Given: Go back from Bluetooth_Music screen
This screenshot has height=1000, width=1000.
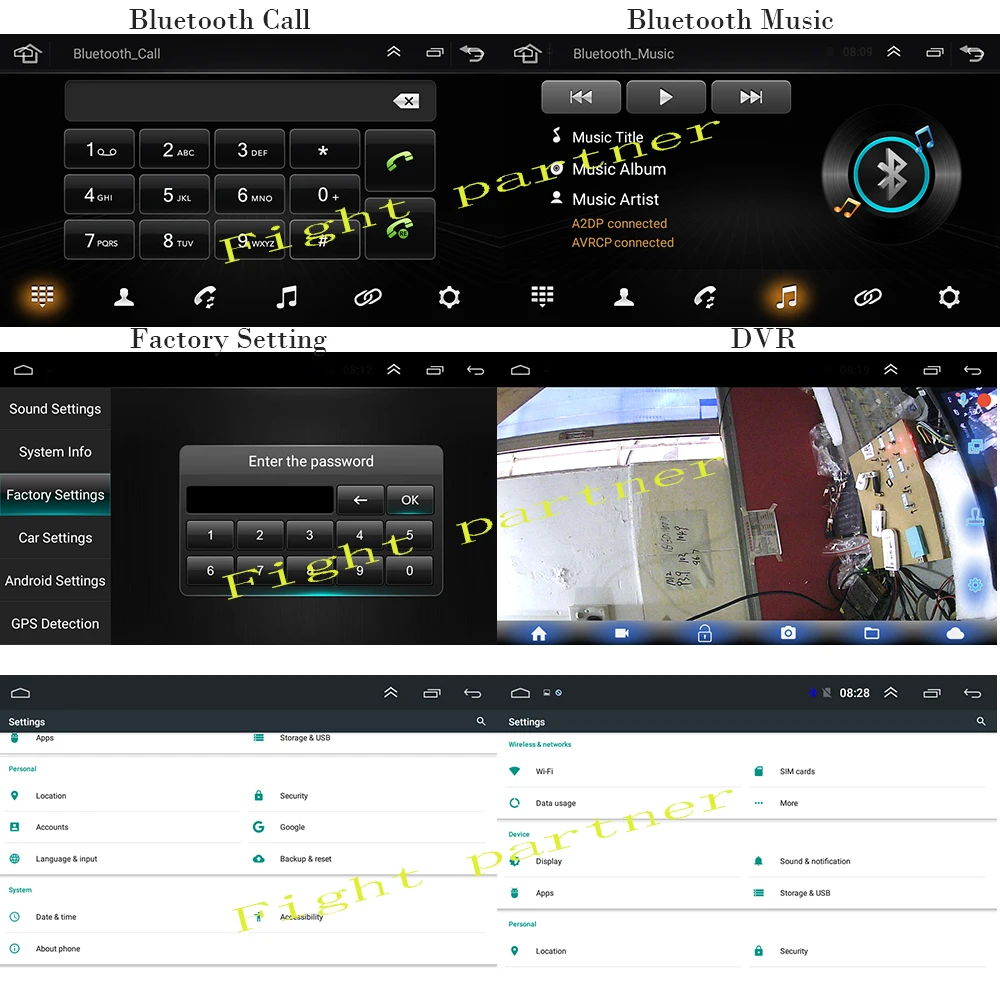Looking at the screenshot, I should (x=972, y=53).
